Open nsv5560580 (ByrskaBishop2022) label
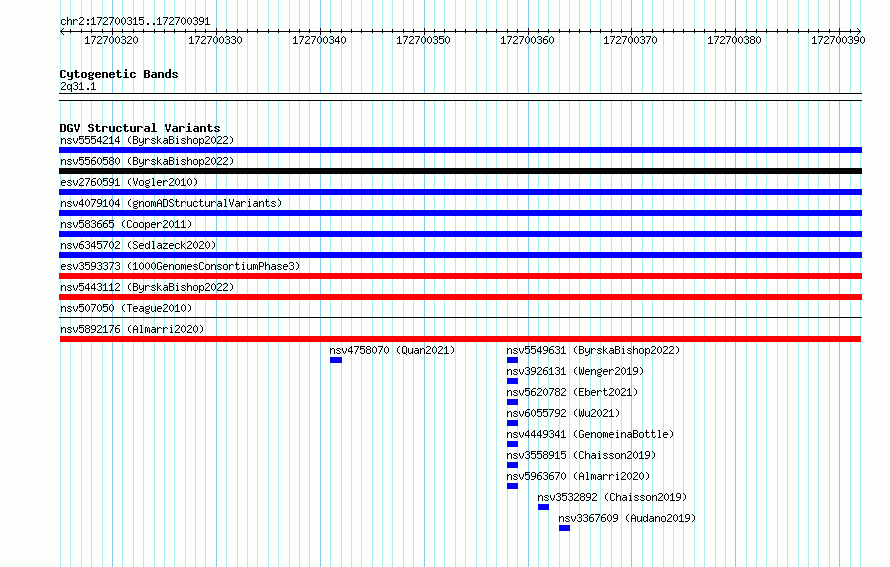The height and width of the screenshot is (567, 890). click(147, 161)
